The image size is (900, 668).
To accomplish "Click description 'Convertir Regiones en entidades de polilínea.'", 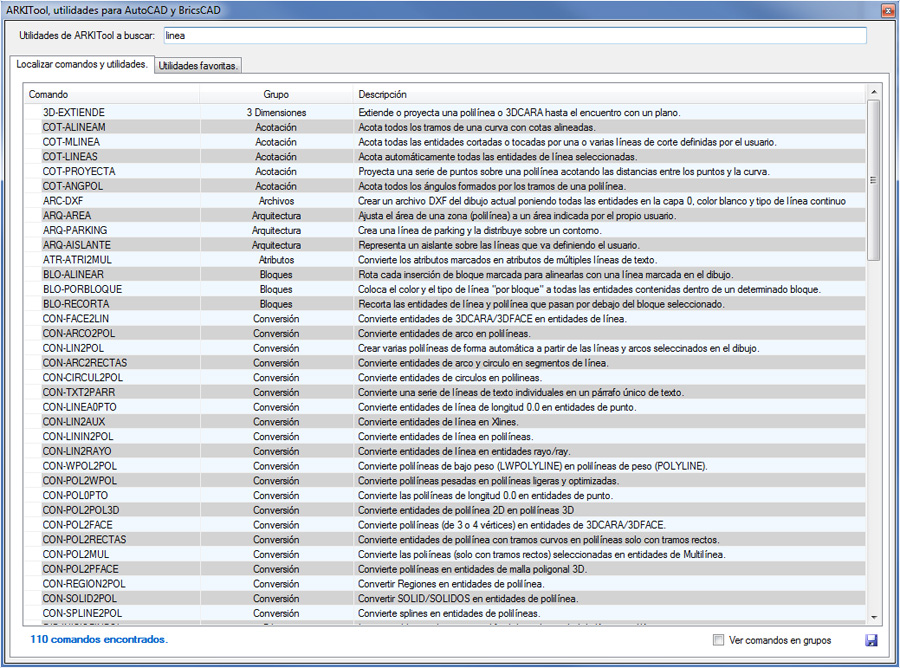I will point(451,584).
